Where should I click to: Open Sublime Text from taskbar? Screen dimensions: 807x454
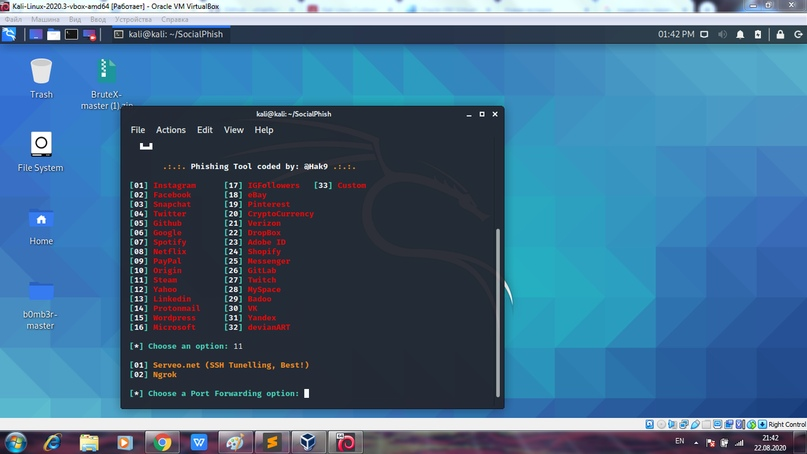point(272,442)
